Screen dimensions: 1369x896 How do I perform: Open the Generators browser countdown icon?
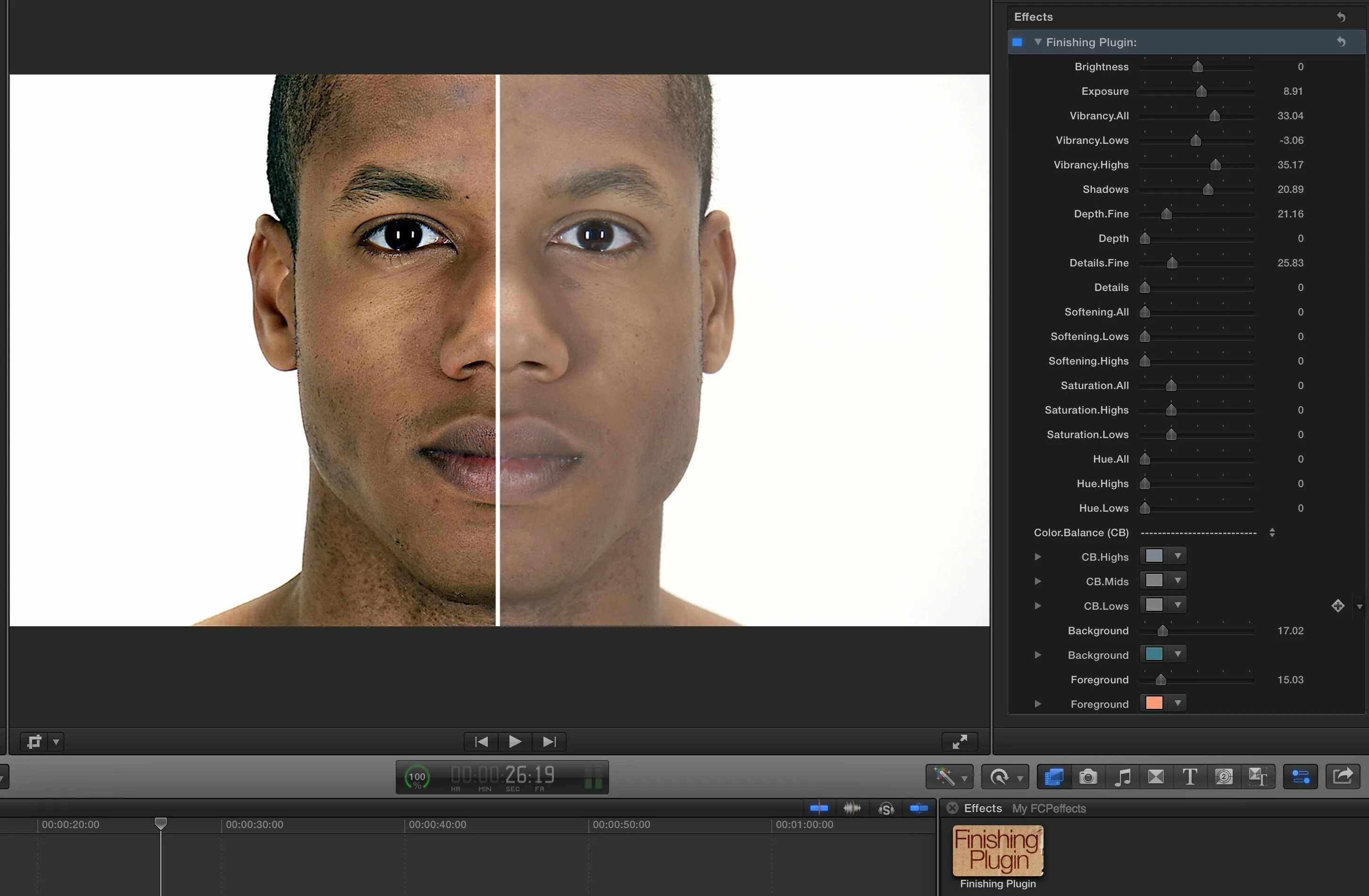click(x=1224, y=777)
